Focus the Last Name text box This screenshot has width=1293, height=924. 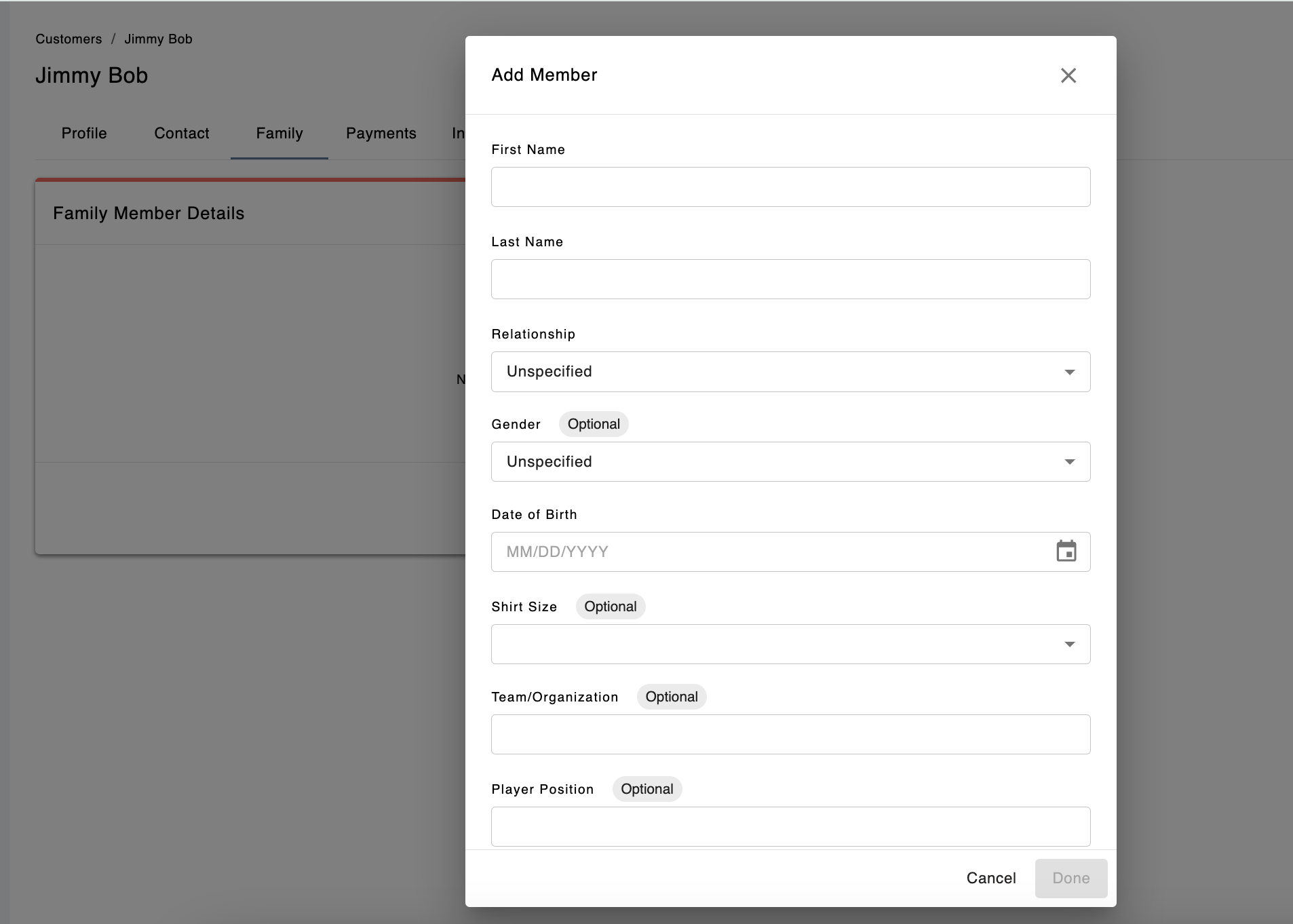click(790, 279)
